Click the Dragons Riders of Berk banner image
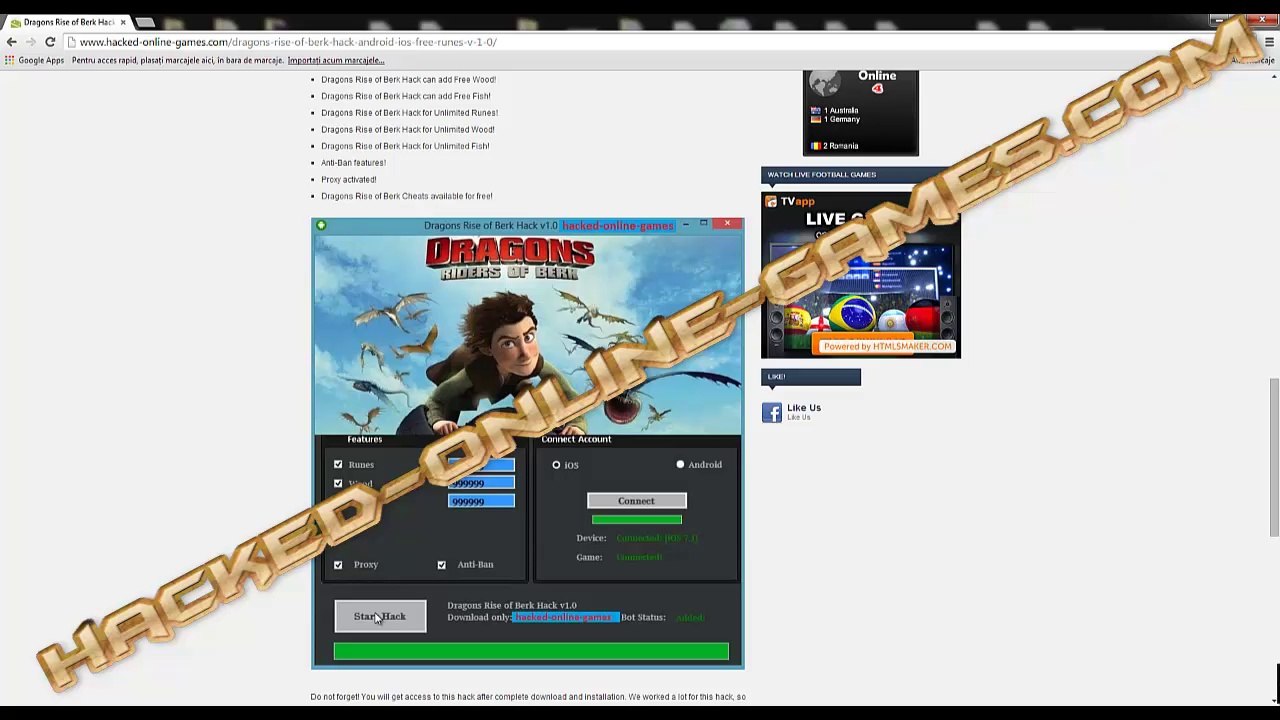 click(528, 334)
